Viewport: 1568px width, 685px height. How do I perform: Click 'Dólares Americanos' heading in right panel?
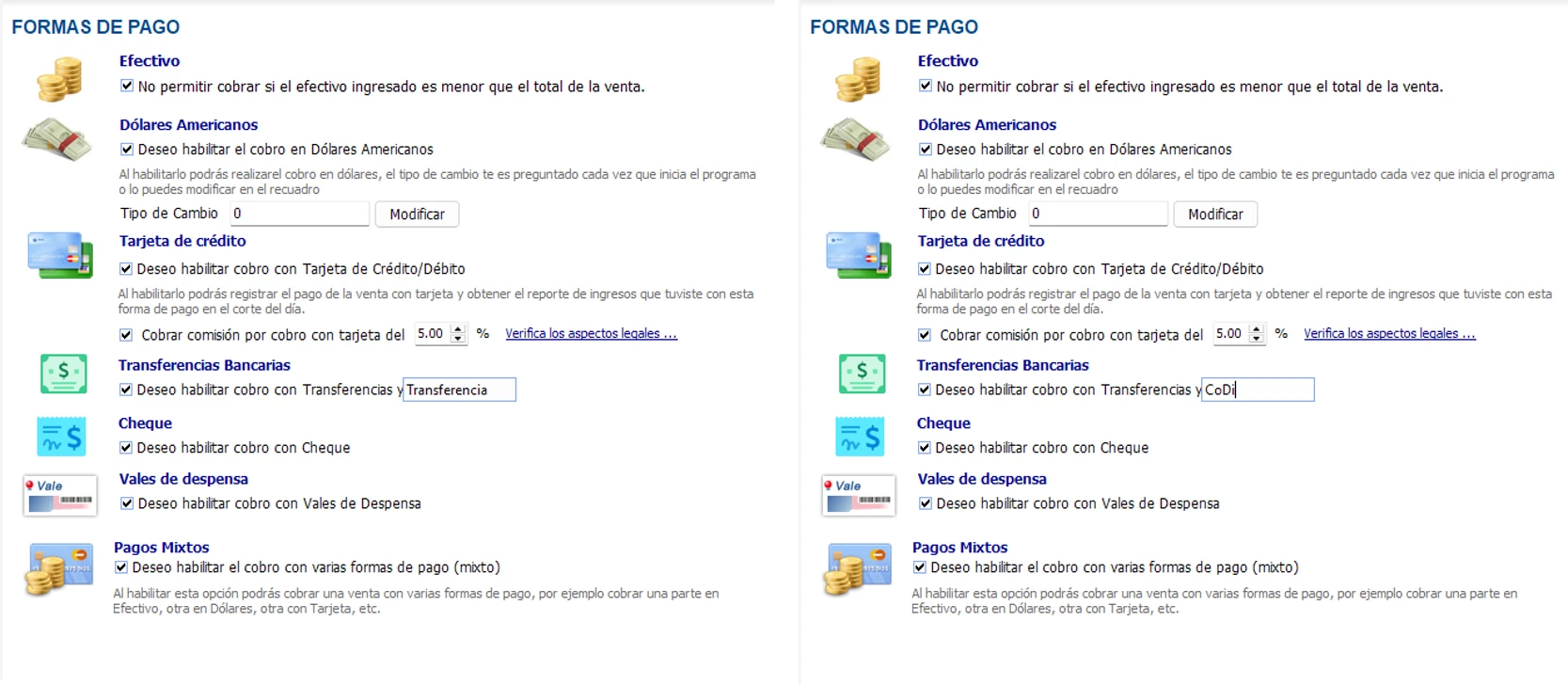[x=987, y=125]
